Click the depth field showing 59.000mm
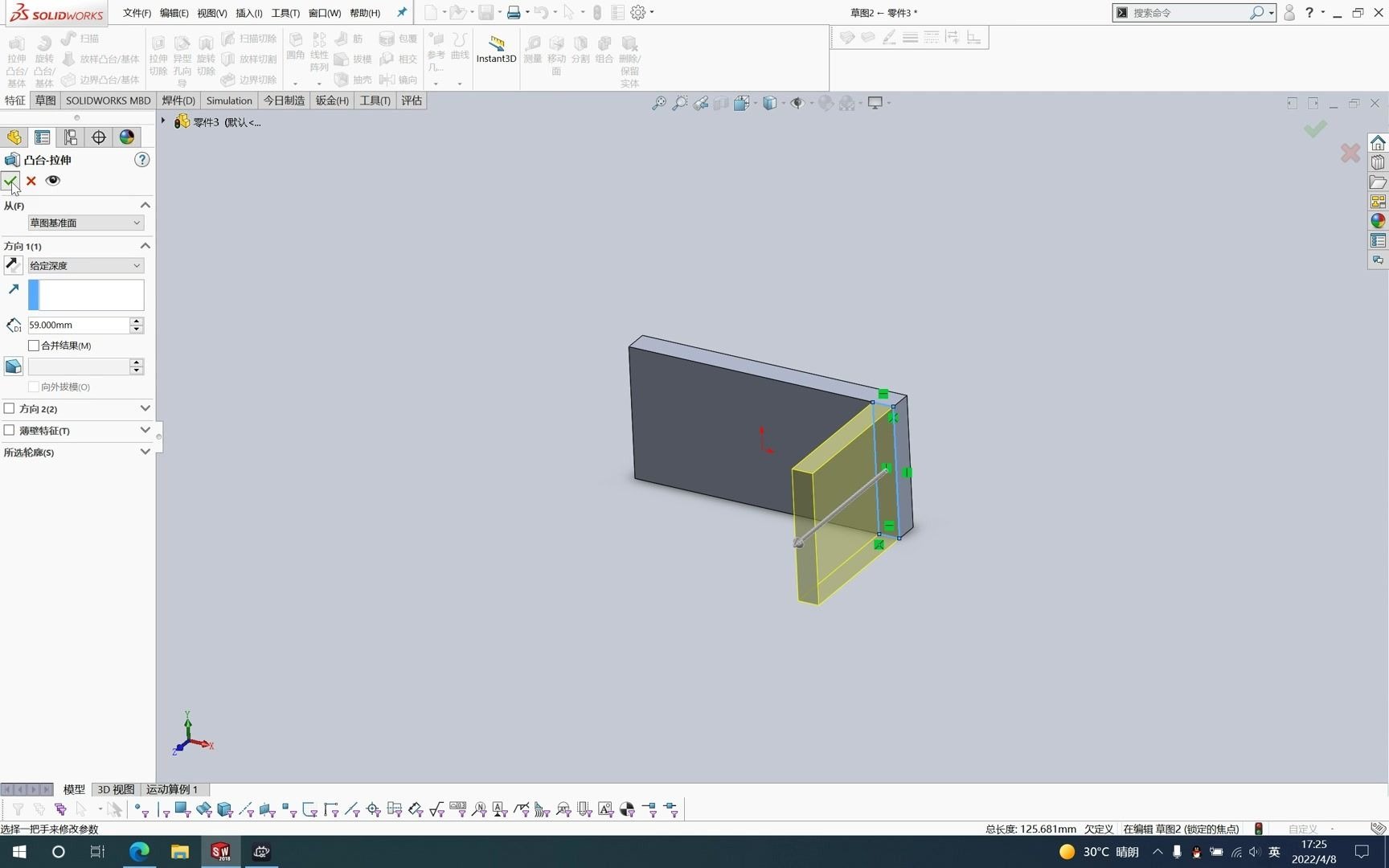This screenshot has width=1389, height=868. pos(78,325)
